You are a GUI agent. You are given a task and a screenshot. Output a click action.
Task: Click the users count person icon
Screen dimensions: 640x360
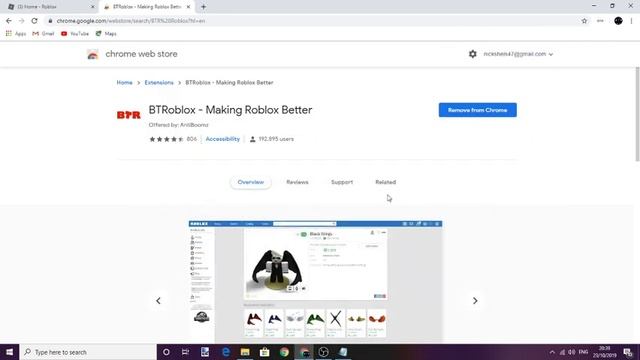[x=253, y=139]
